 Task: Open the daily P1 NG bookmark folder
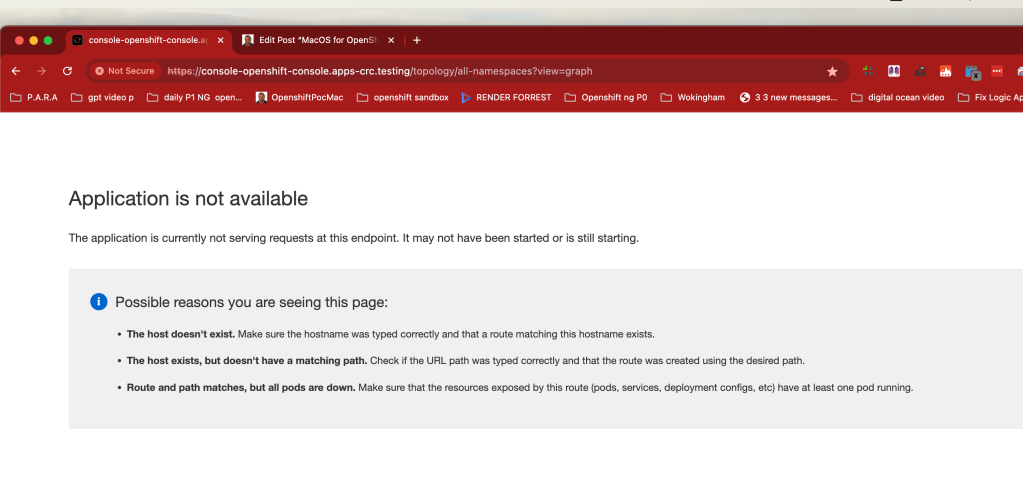194,97
